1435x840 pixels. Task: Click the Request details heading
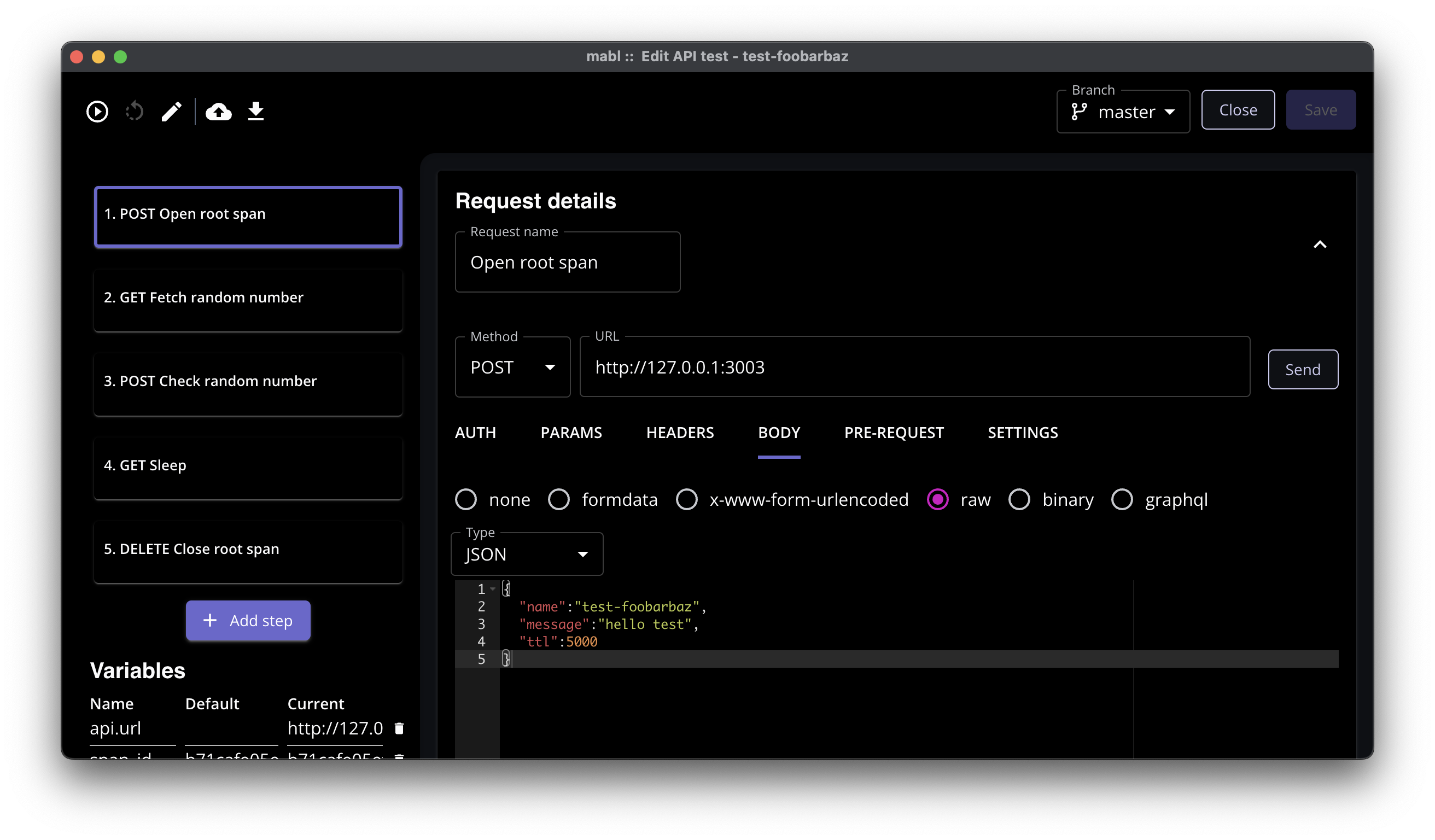point(535,201)
